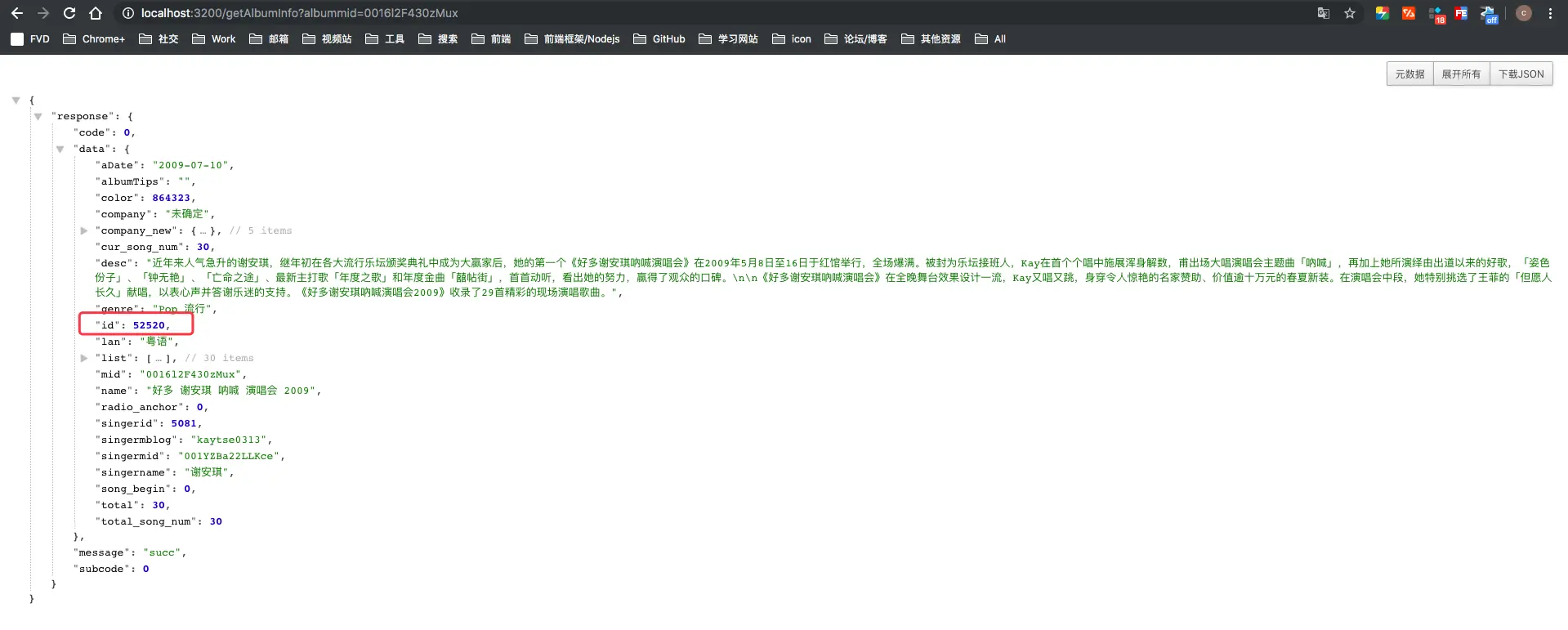Open the extension showing badge 18

pyautogui.click(x=1436, y=14)
